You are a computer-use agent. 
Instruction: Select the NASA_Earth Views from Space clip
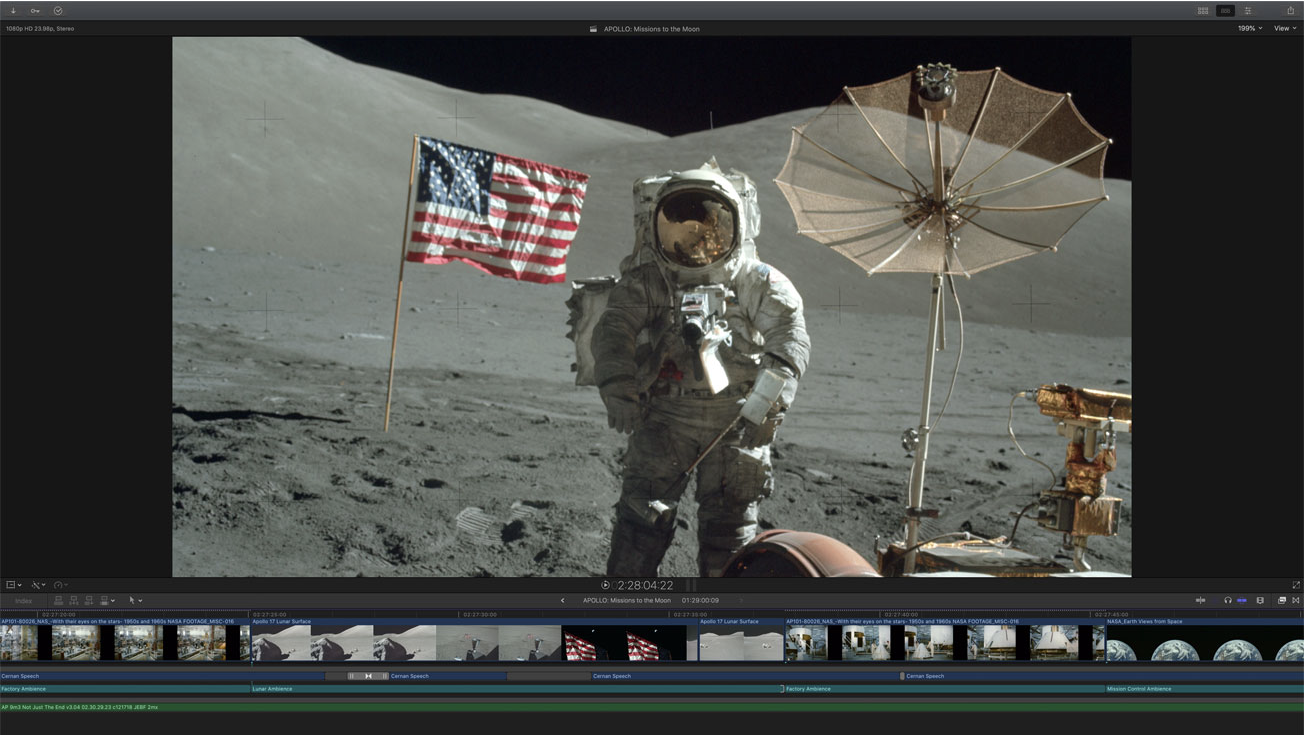[1206, 640]
